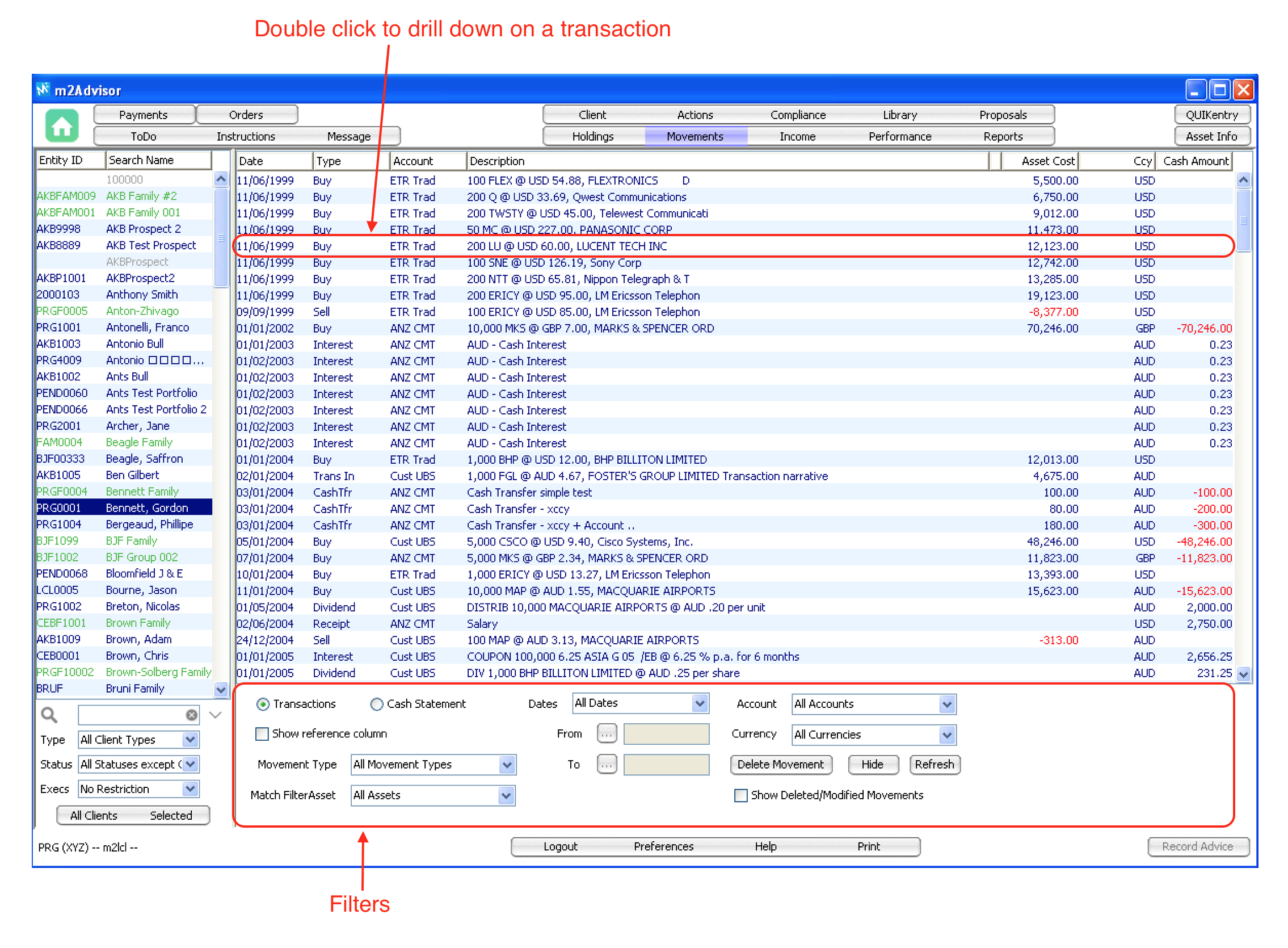Viewport: 1288px width, 948px height.
Task: Open the To date picker ellipsis button
Action: (606, 764)
